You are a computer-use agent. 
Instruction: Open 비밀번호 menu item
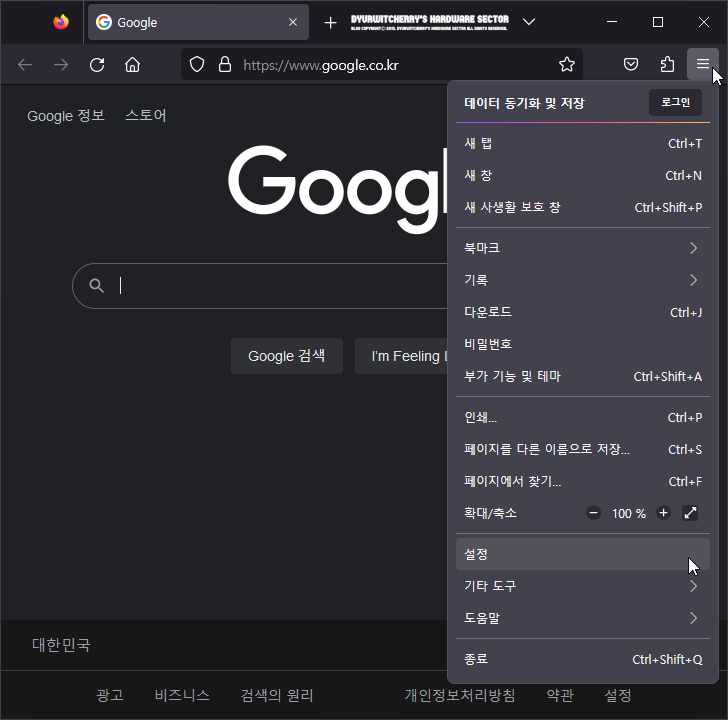tap(583, 344)
